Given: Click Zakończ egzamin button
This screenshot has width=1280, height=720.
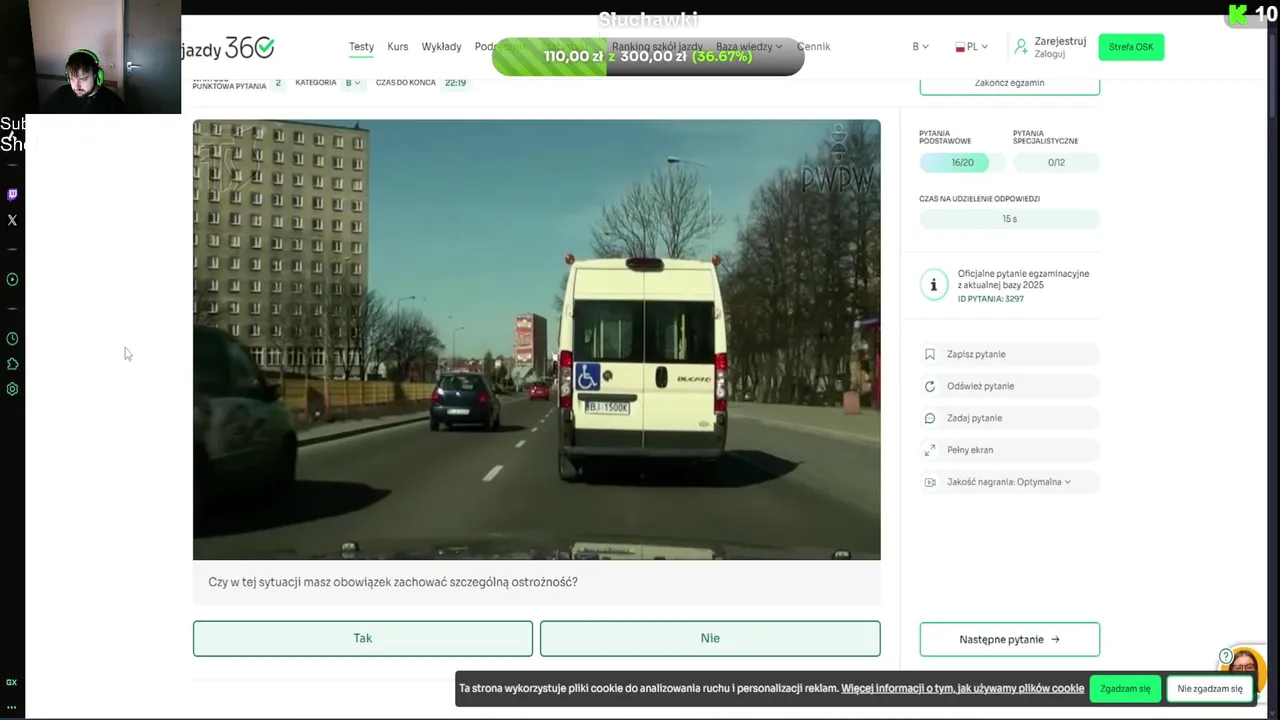Looking at the screenshot, I should (1009, 83).
